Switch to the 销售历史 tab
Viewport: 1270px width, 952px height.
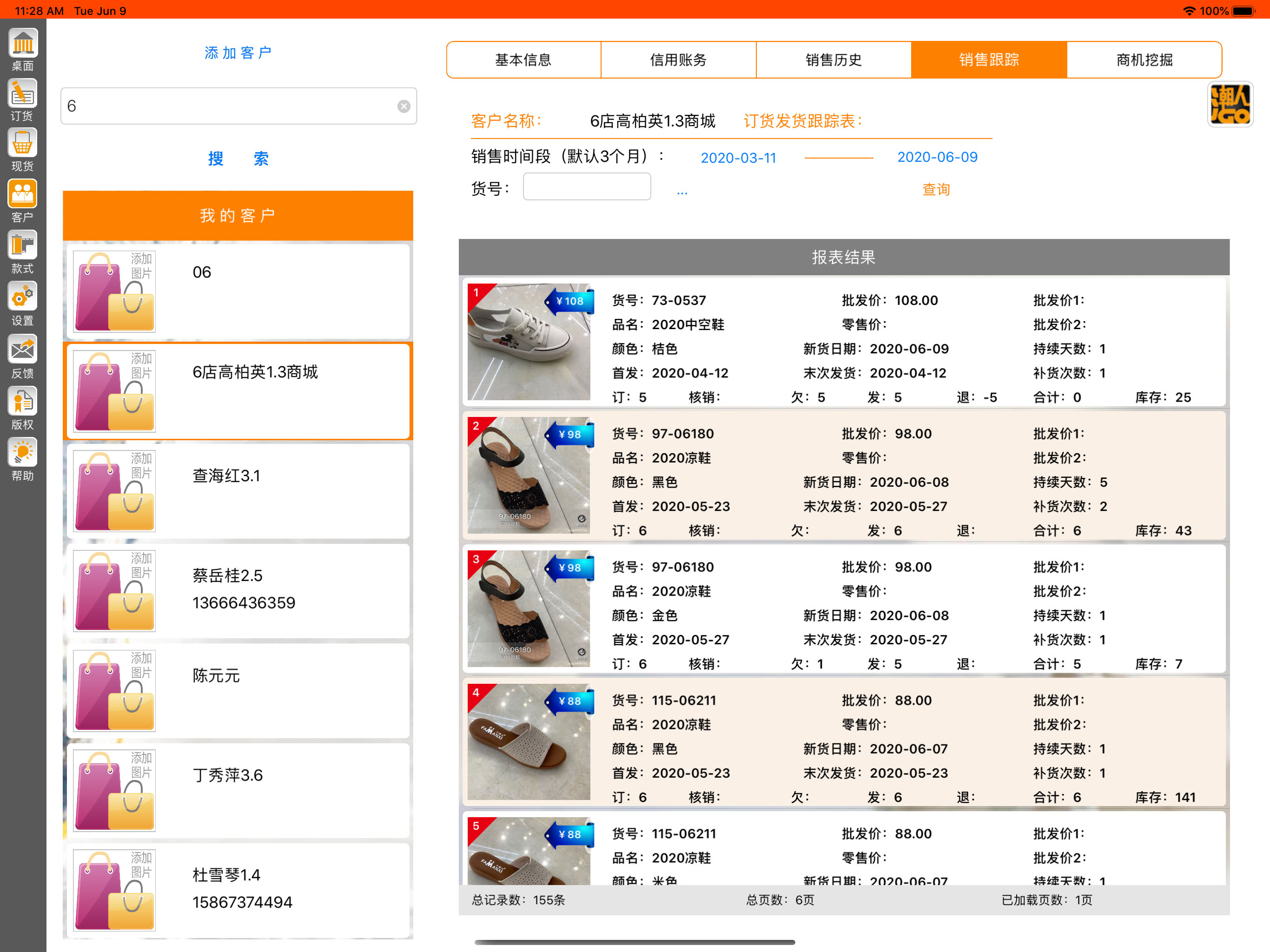coord(833,59)
